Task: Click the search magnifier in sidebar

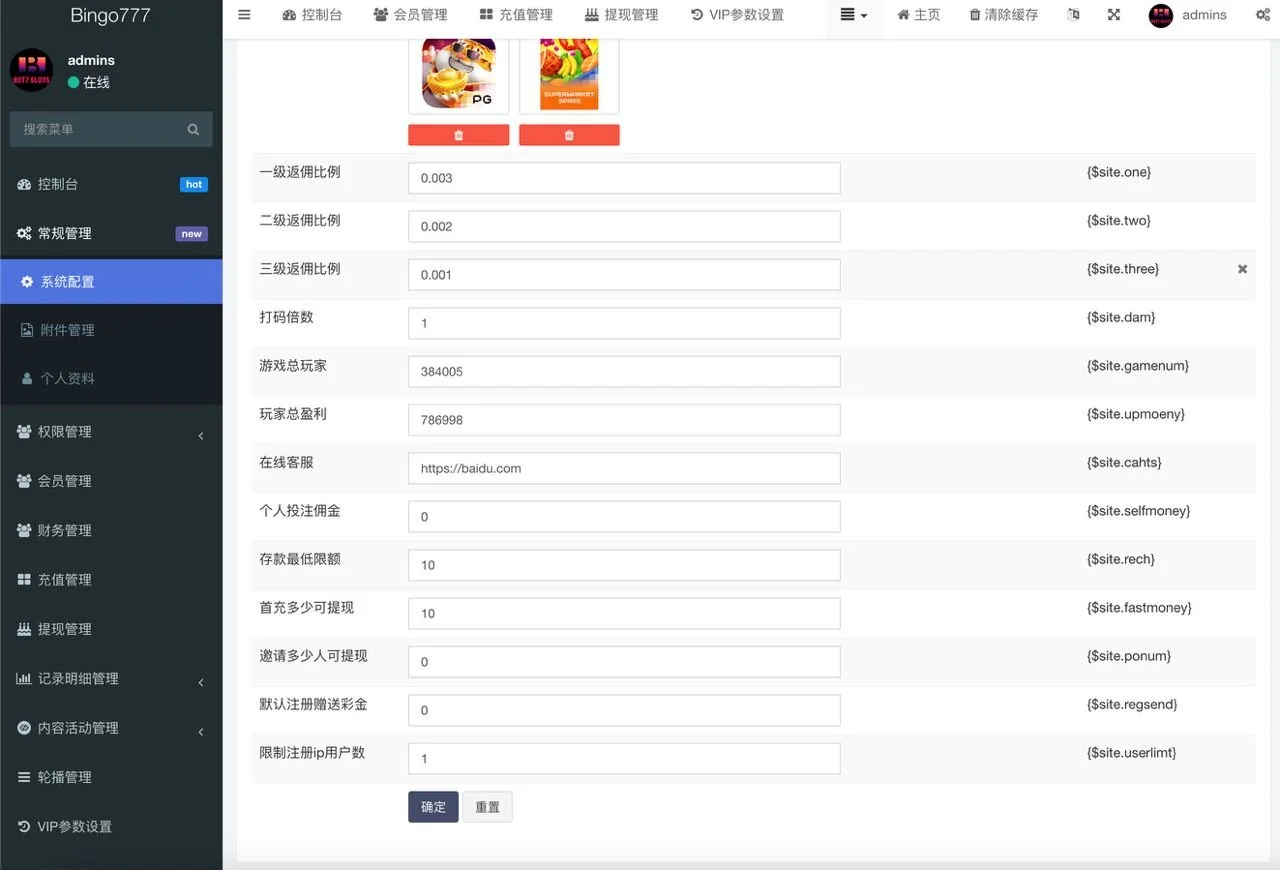Action: click(x=193, y=129)
